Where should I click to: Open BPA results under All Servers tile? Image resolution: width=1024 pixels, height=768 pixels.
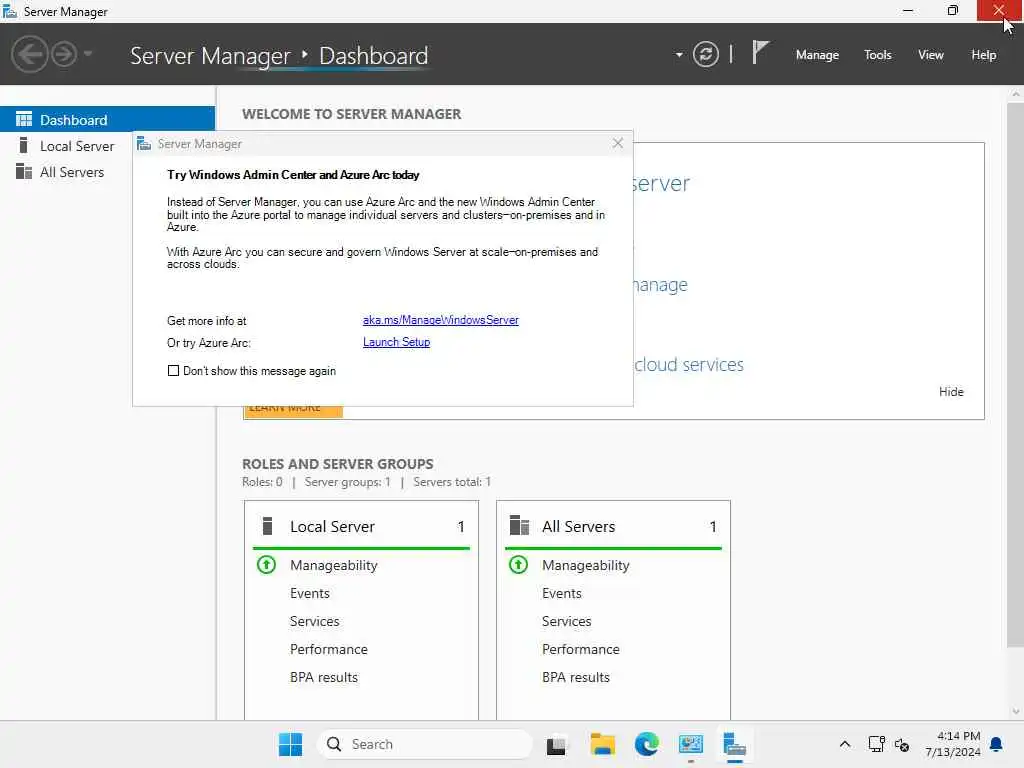576,678
